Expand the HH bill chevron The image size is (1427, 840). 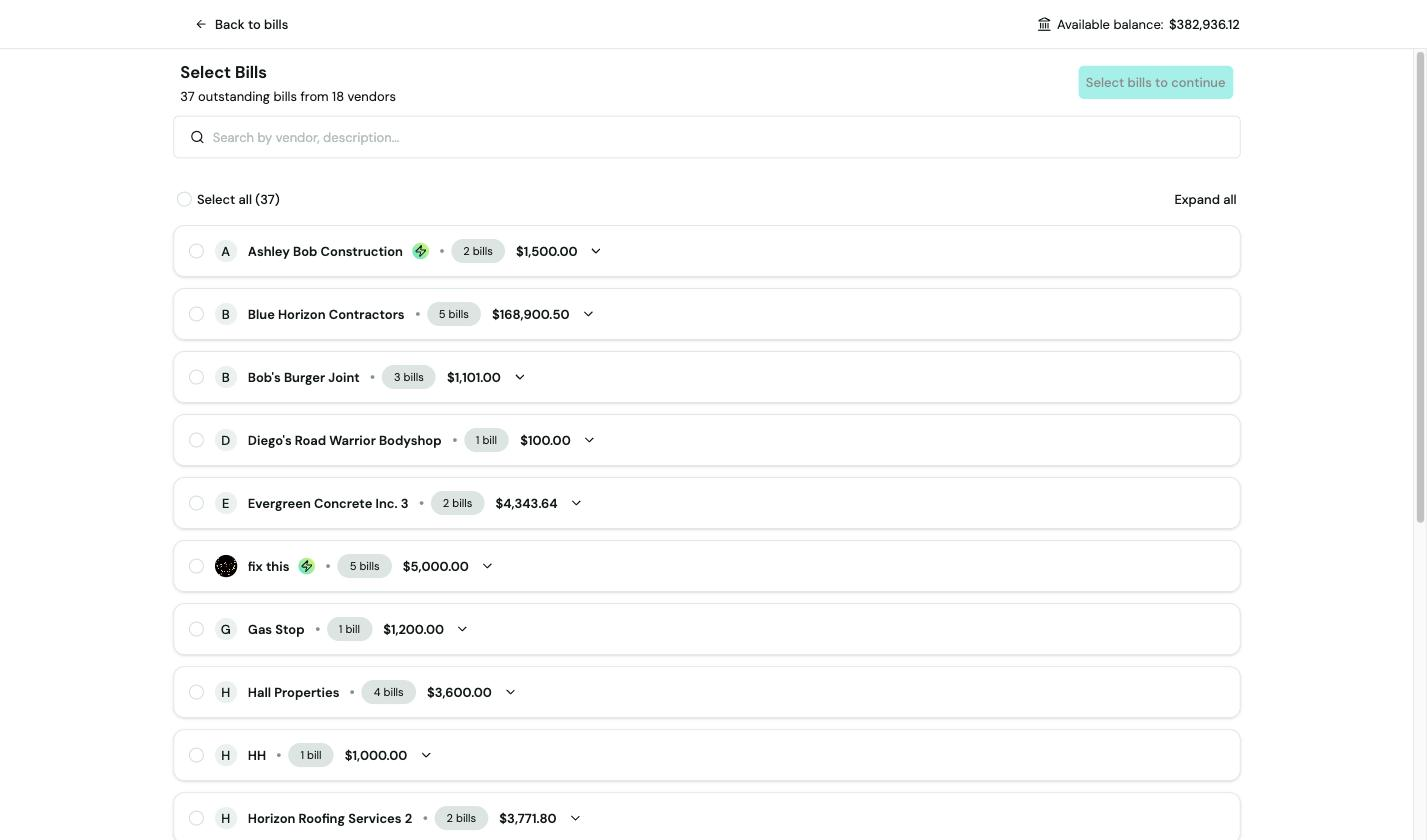coord(426,755)
